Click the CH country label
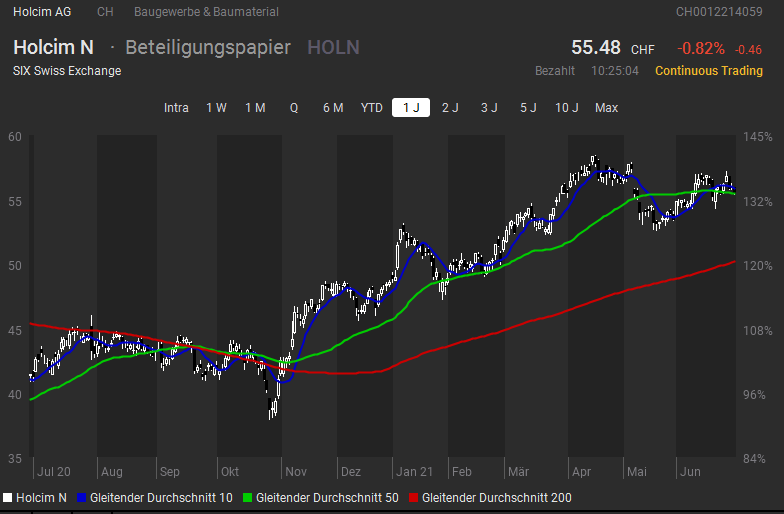Viewport: 784px width, 514px height. tap(105, 12)
